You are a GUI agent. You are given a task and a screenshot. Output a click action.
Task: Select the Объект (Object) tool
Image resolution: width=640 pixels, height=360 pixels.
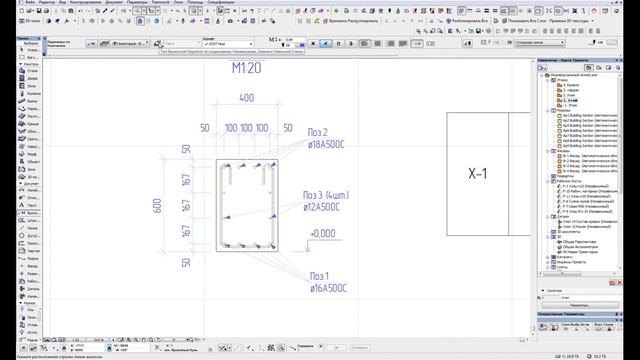click(x=29, y=162)
